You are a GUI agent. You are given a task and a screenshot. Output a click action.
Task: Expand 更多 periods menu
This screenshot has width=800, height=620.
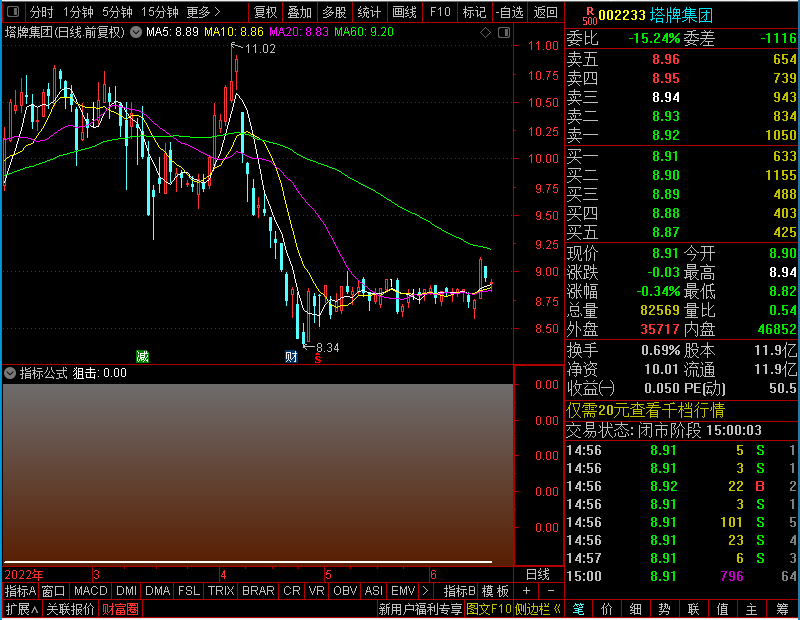click(203, 12)
